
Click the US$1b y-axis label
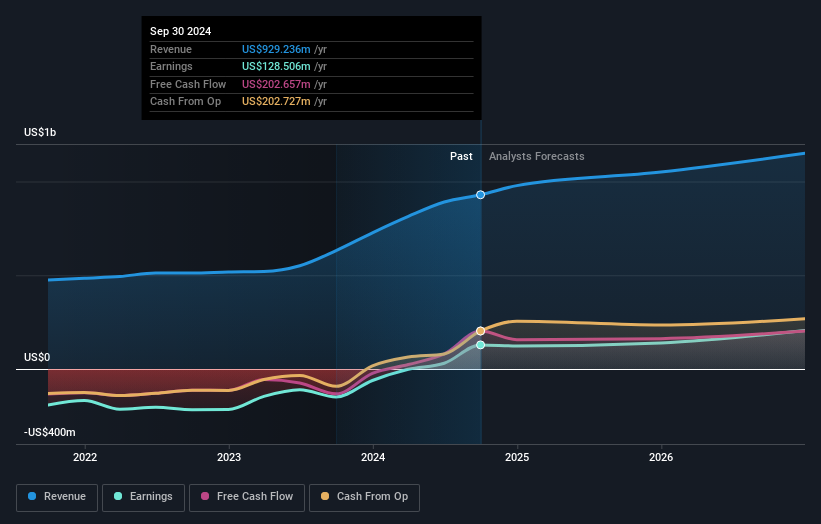pos(42,132)
